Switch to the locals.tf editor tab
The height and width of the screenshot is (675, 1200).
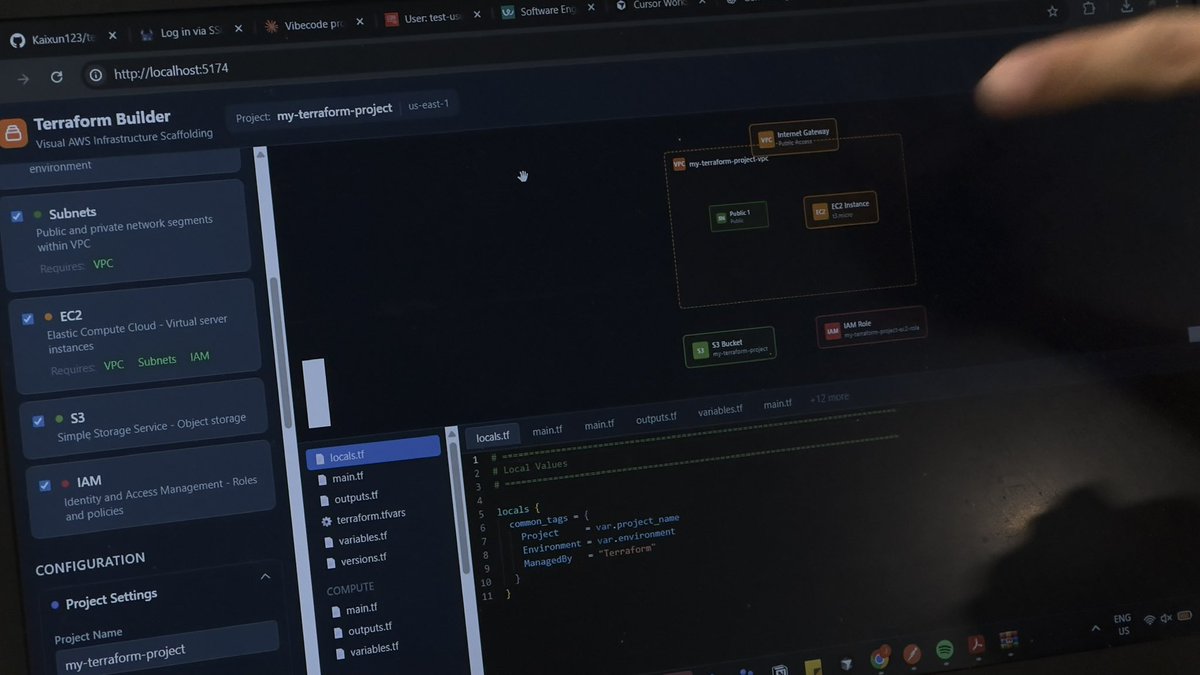tap(492, 436)
